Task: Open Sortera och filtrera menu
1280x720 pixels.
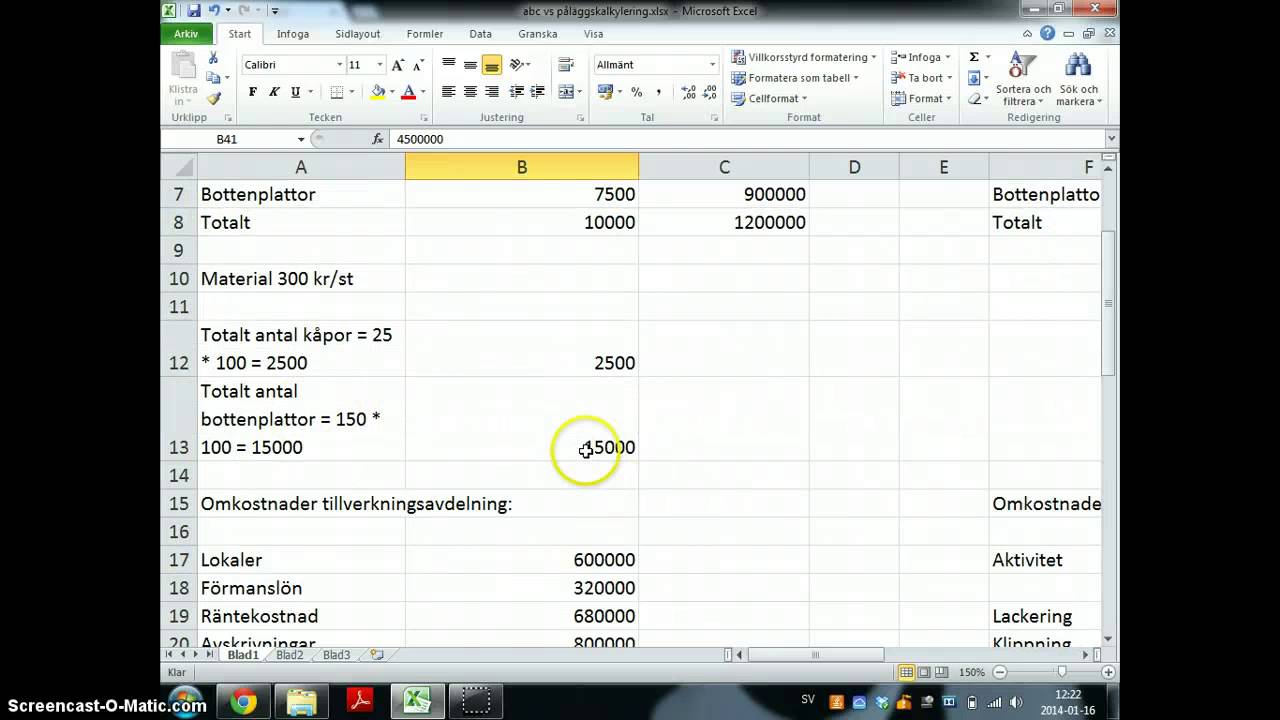Action: pyautogui.click(x=1023, y=80)
